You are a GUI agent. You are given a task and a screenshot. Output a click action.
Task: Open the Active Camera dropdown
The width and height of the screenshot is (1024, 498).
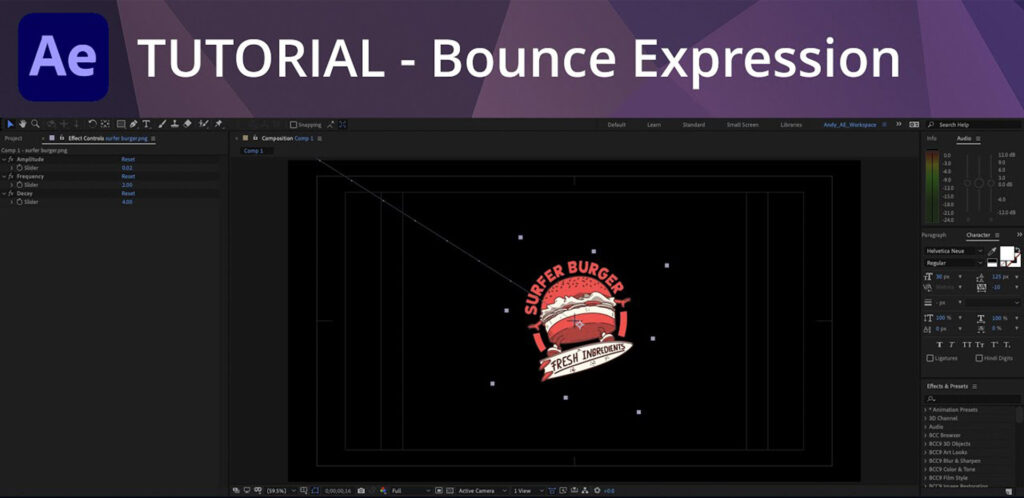[482, 490]
